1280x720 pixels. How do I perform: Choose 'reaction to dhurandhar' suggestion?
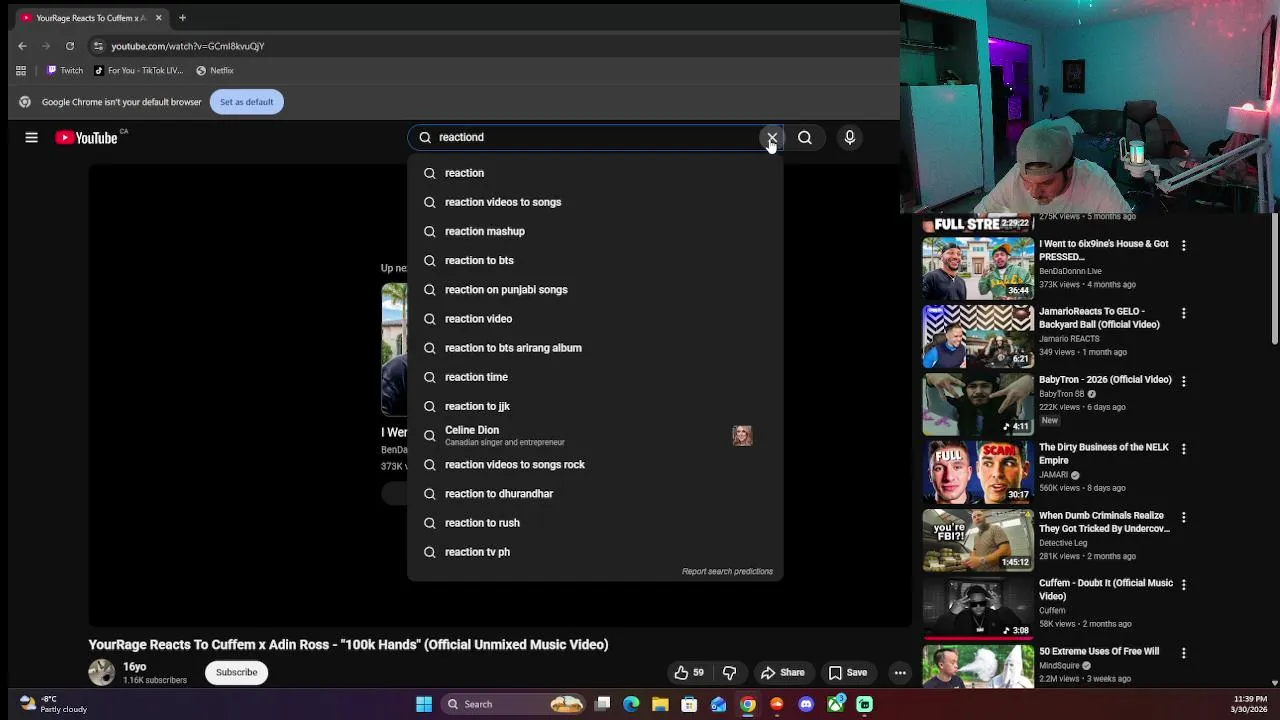coord(595,494)
